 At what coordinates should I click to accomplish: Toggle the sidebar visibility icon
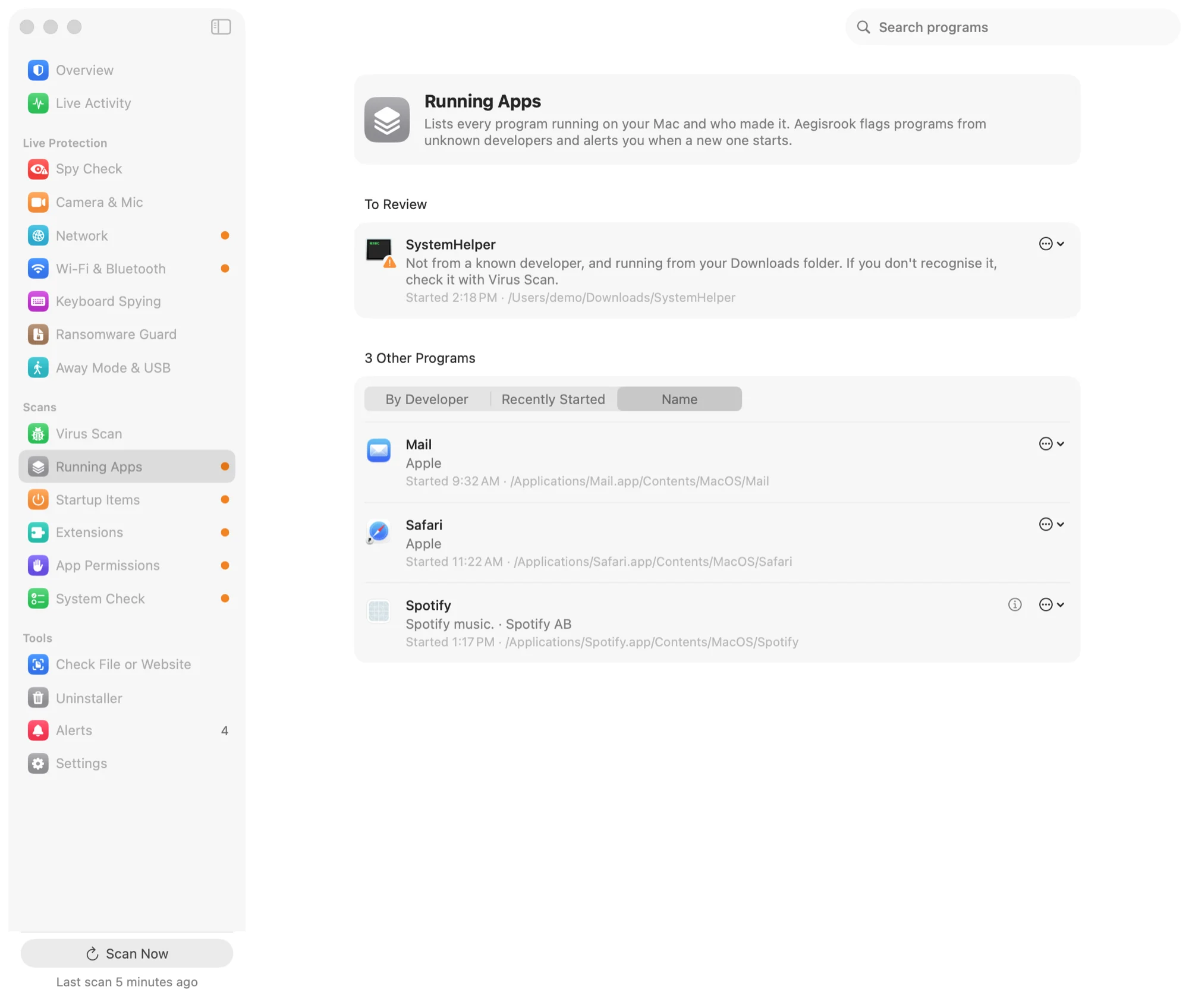click(x=221, y=27)
